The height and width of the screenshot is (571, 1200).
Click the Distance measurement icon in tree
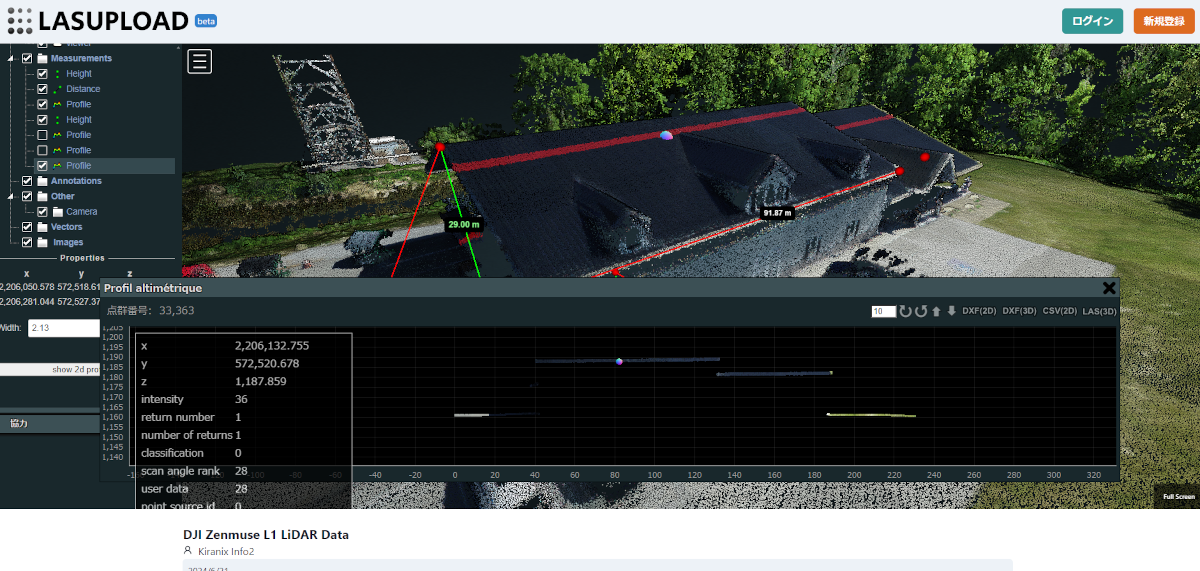[x=58, y=89]
